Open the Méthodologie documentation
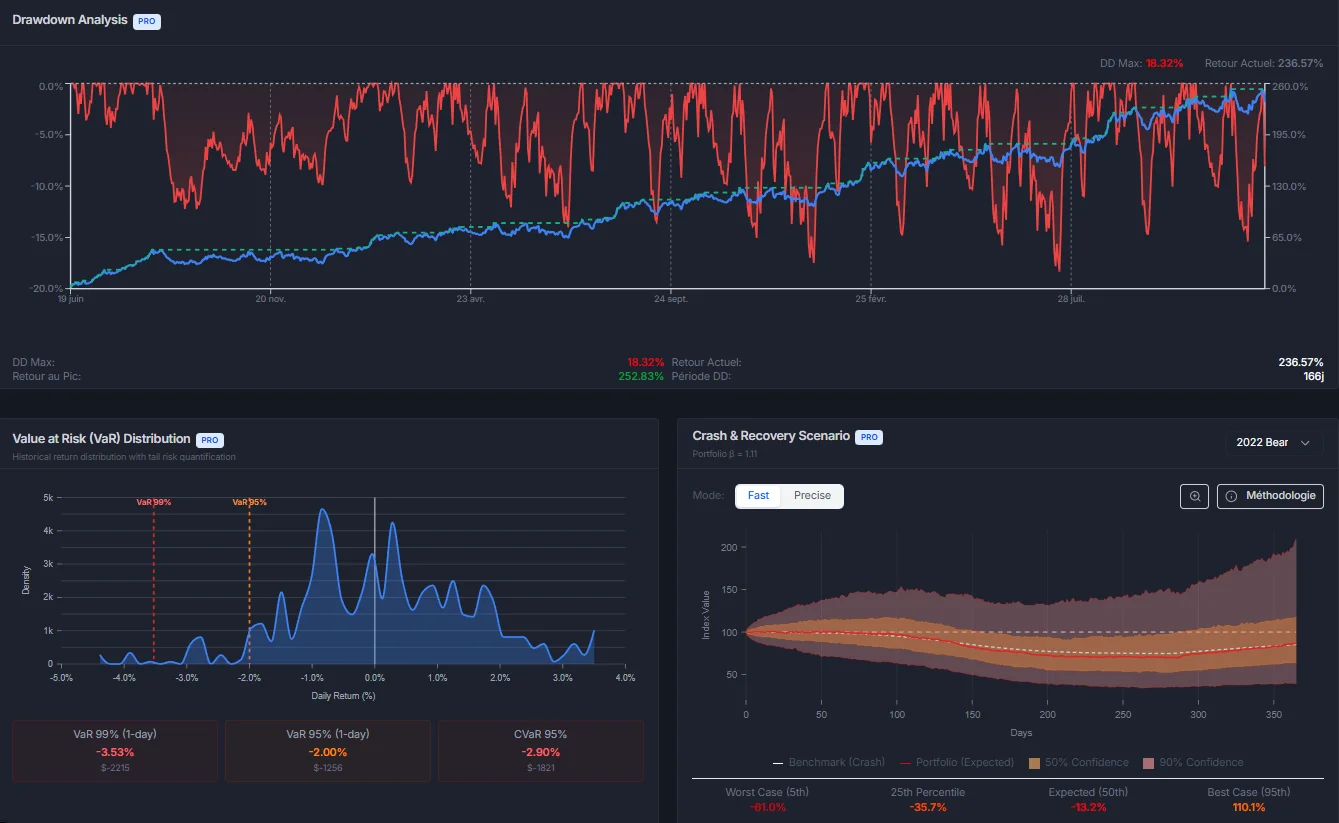The image size is (1339, 823). (x=1270, y=495)
